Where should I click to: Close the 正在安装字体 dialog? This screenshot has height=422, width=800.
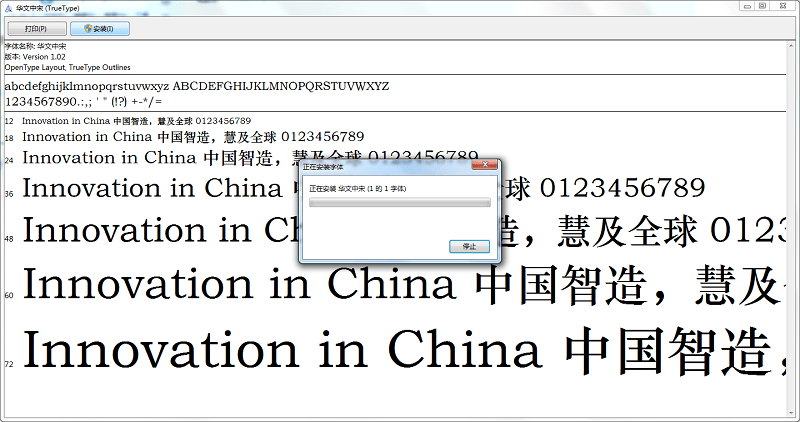485,164
